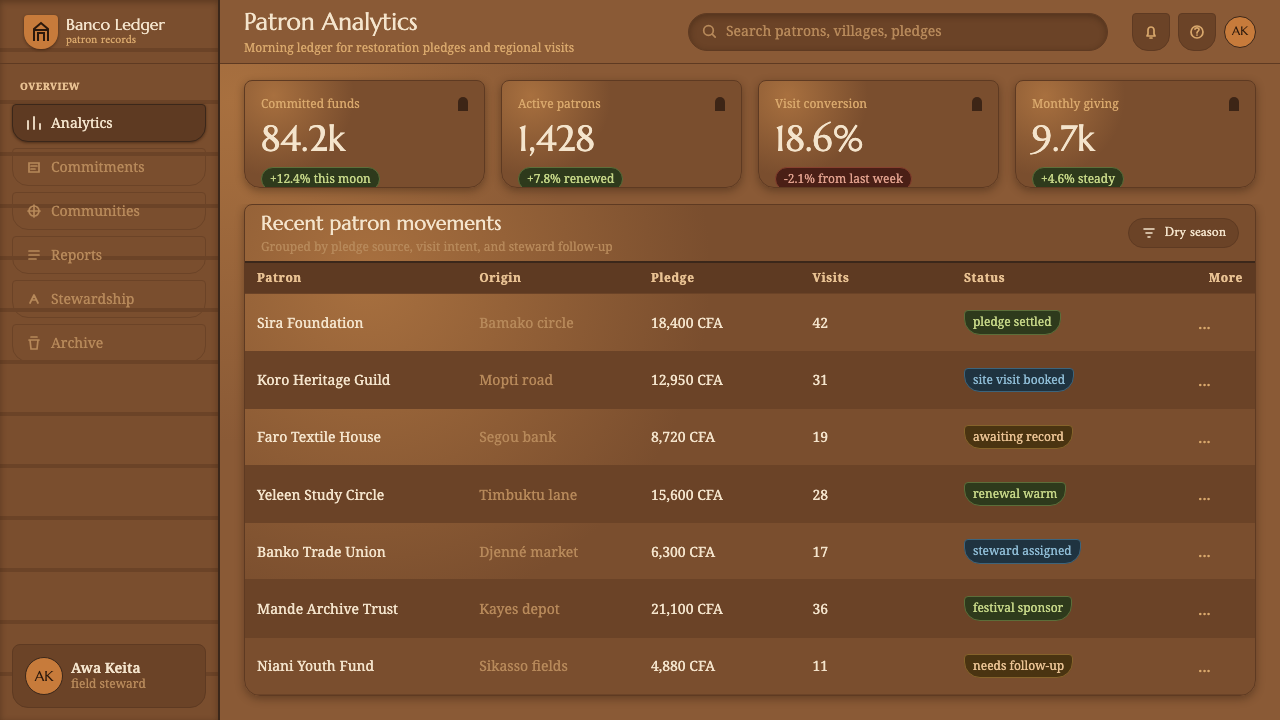Click the needs follow-up status badge
1280x720 pixels.
point(1018,666)
